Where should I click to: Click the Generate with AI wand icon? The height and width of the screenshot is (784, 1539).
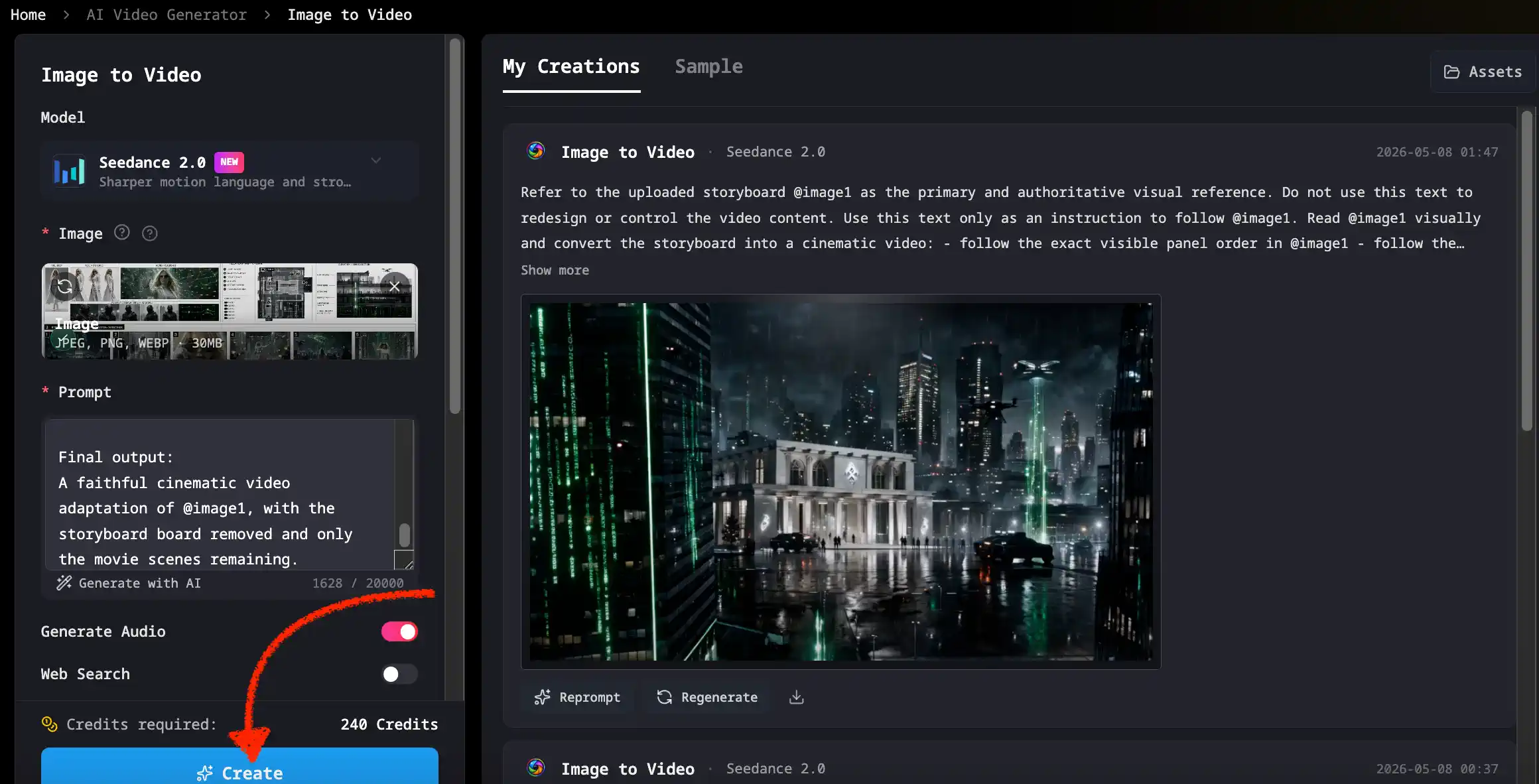pos(64,583)
